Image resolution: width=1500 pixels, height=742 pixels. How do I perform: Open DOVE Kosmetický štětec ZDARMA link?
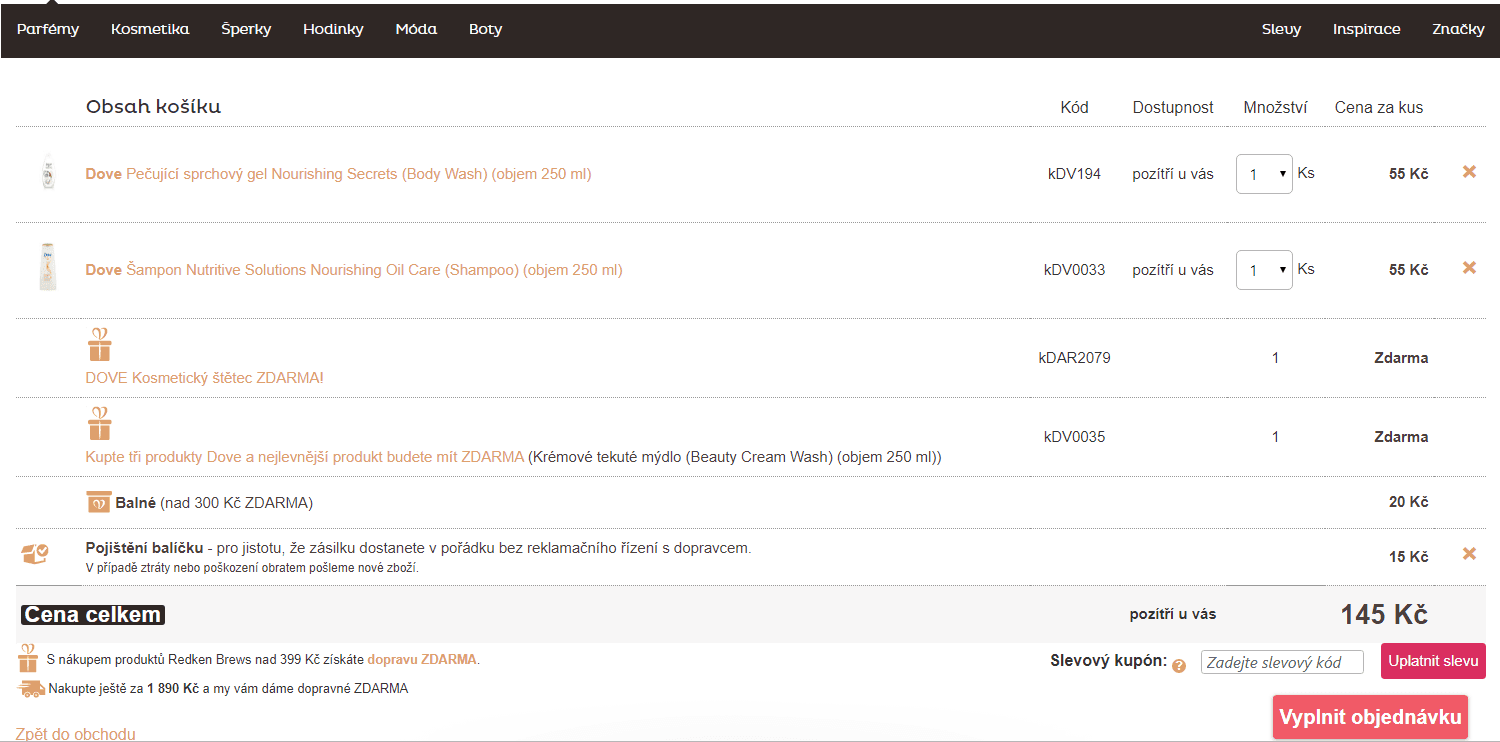pyautogui.click(x=204, y=378)
